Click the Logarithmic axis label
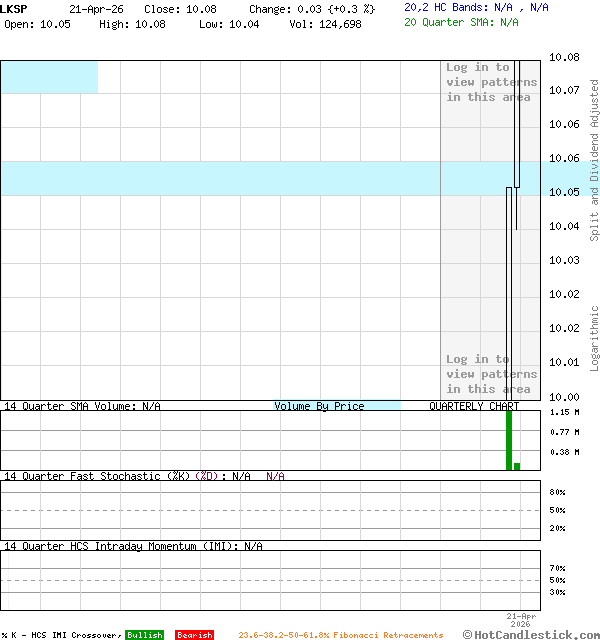Screen dimensions: 600x640 click(594, 338)
